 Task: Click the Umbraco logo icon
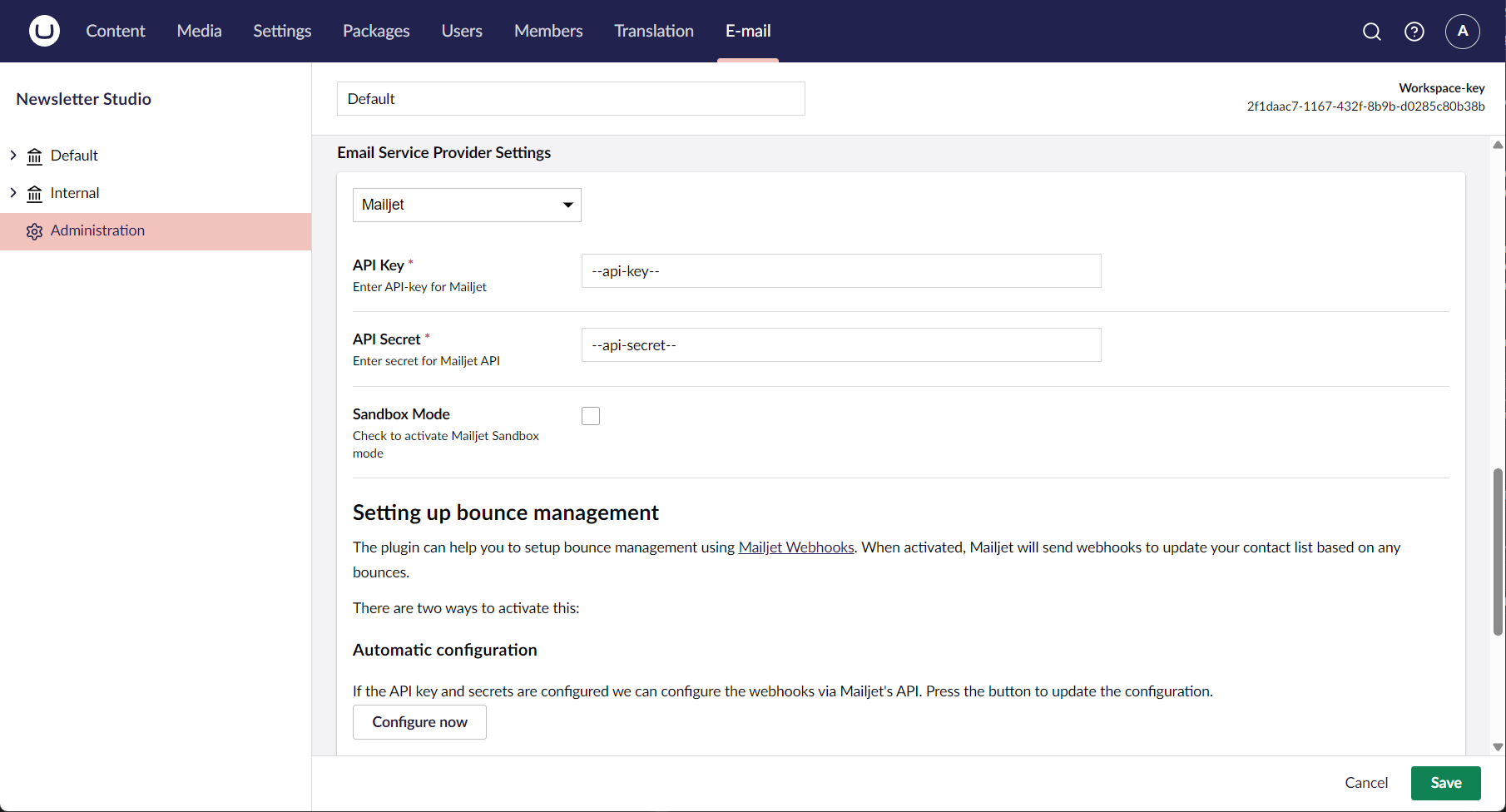click(x=44, y=31)
